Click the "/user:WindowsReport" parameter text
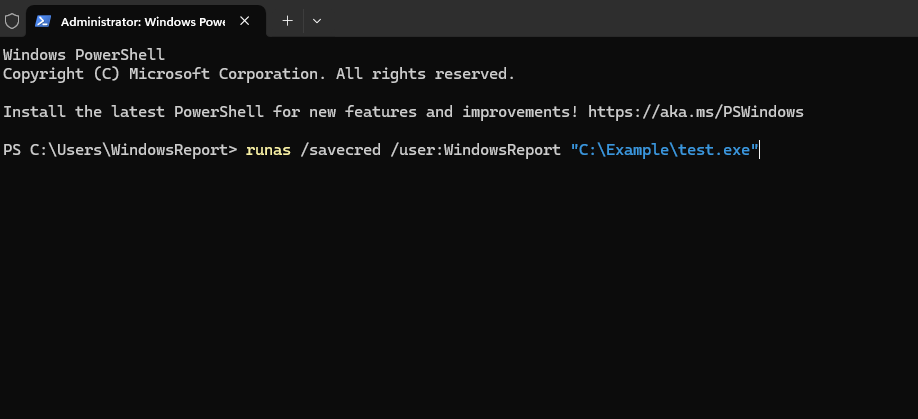Viewport: 918px width, 419px height. pyautogui.click(x=475, y=150)
